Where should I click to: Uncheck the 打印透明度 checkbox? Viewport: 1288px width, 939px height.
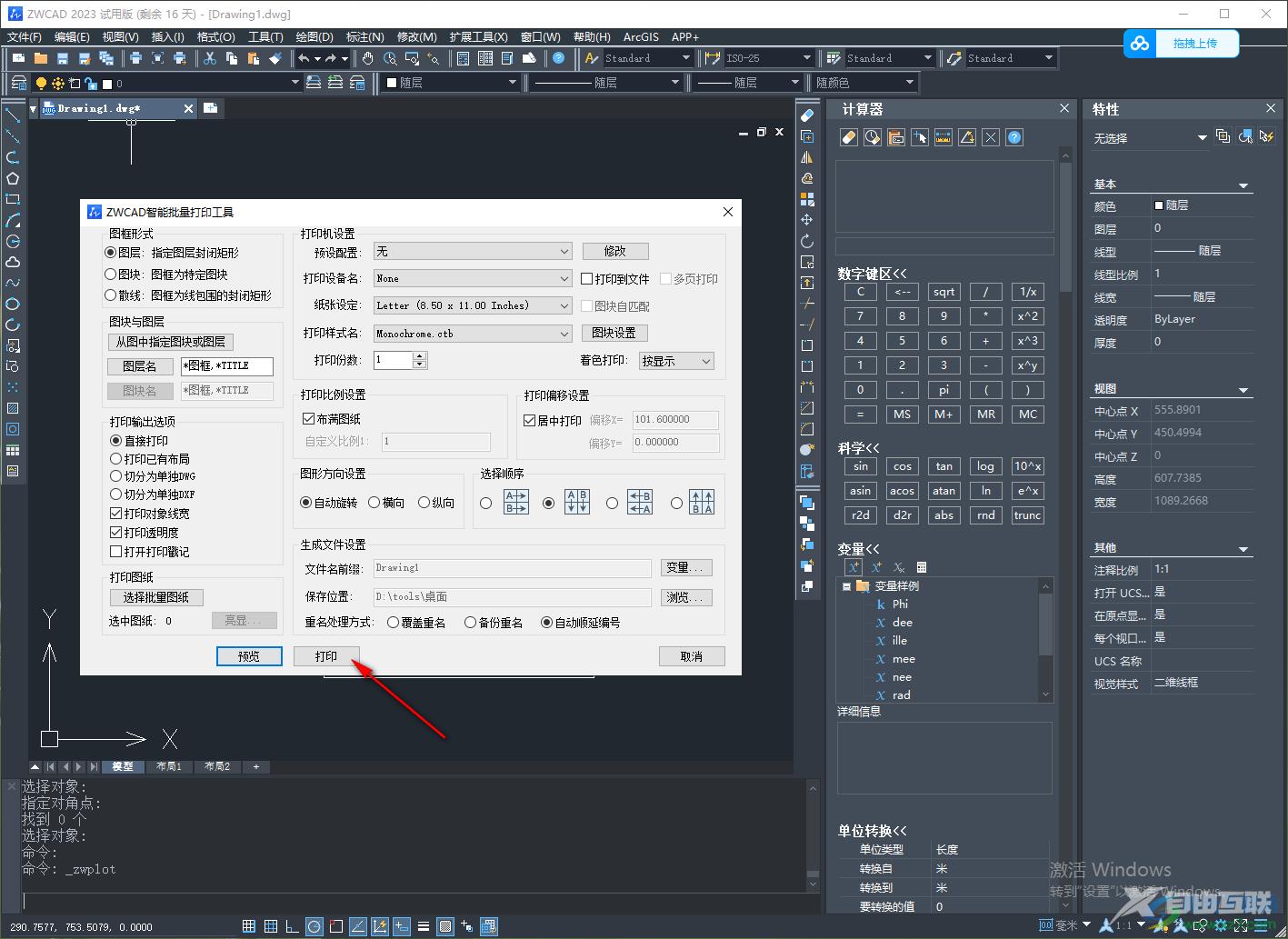click(x=115, y=533)
